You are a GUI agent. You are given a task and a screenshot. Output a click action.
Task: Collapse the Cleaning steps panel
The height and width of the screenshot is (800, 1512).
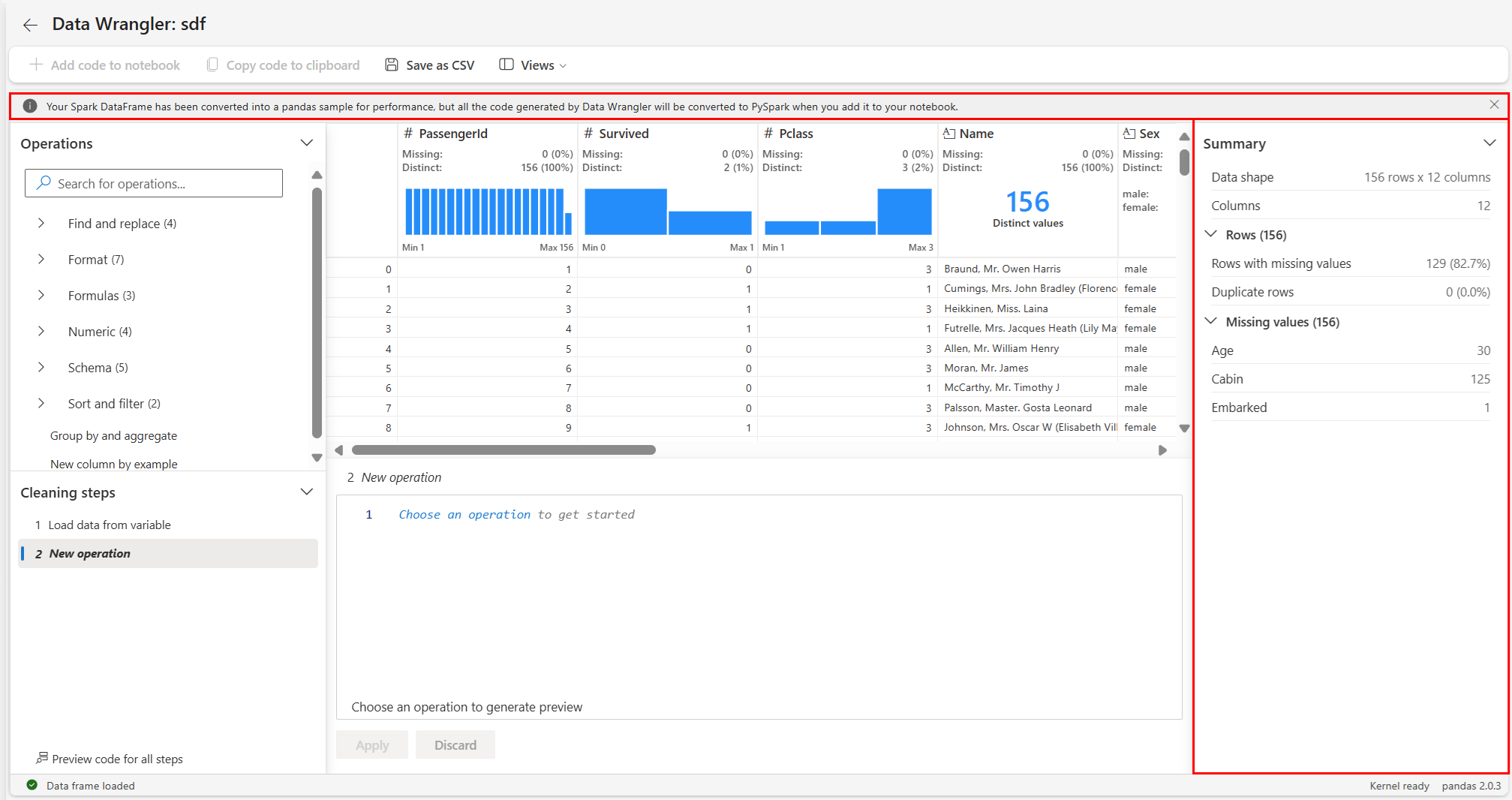click(x=306, y=492)
